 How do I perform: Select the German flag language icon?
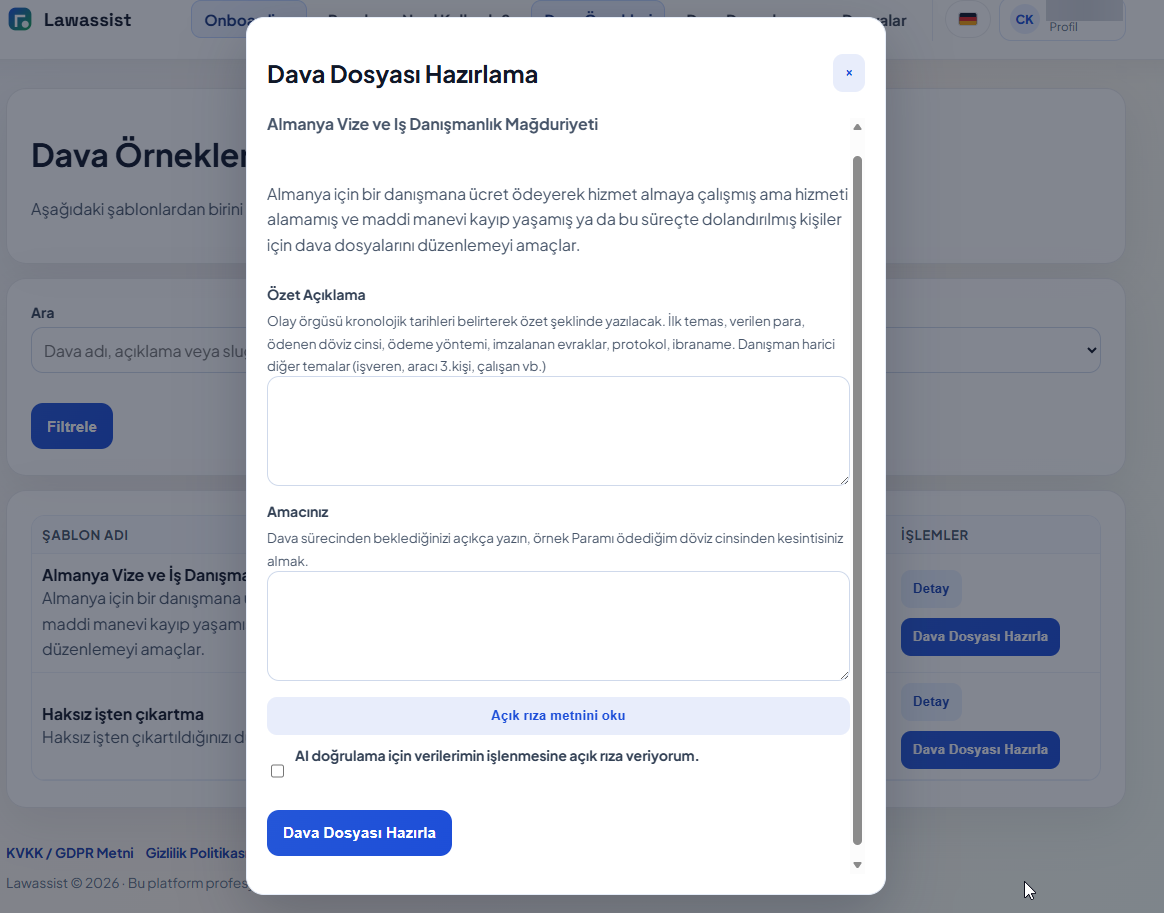(x=967, y=19)
